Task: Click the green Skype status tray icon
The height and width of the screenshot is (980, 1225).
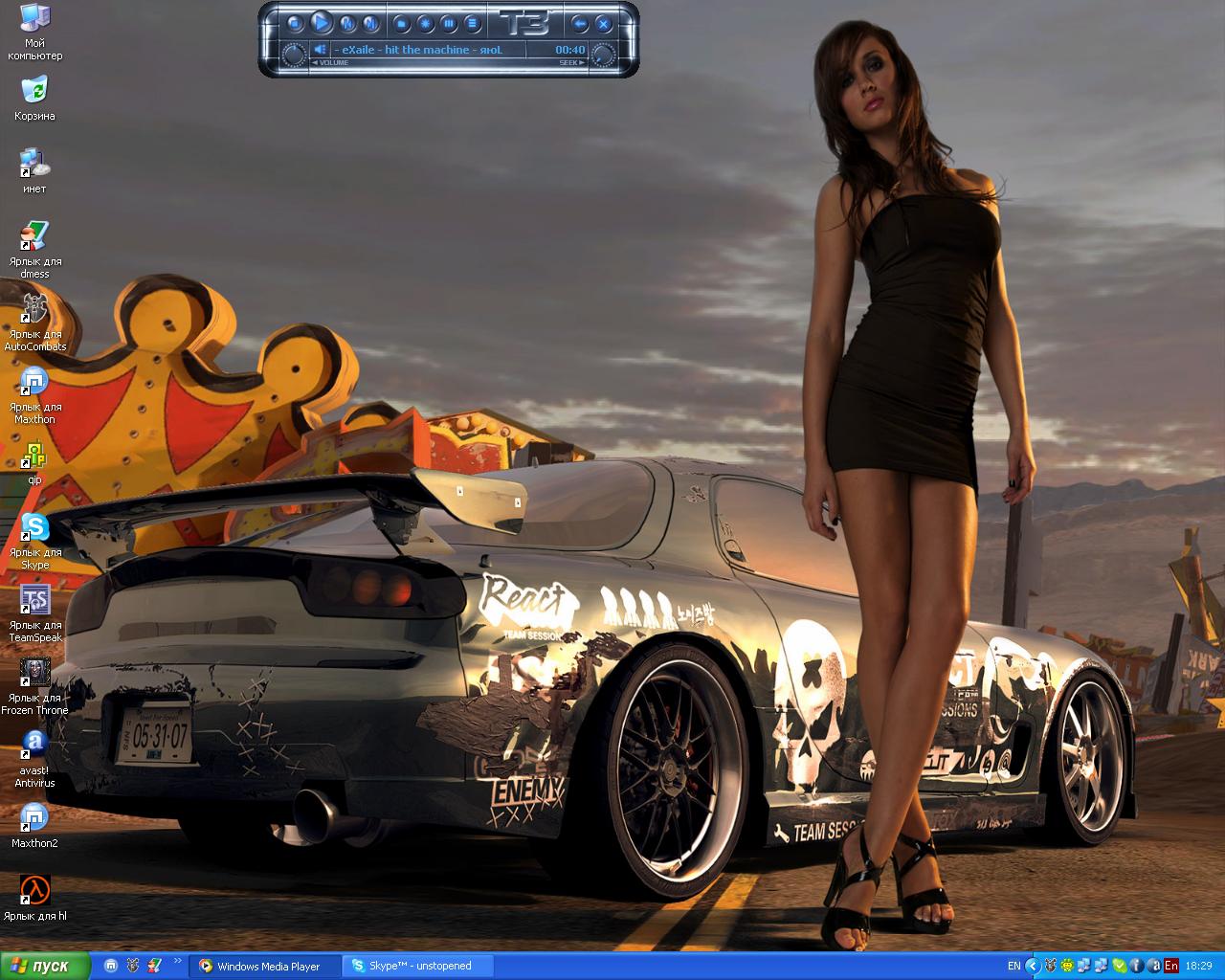Action: [x=1119, y=966]
